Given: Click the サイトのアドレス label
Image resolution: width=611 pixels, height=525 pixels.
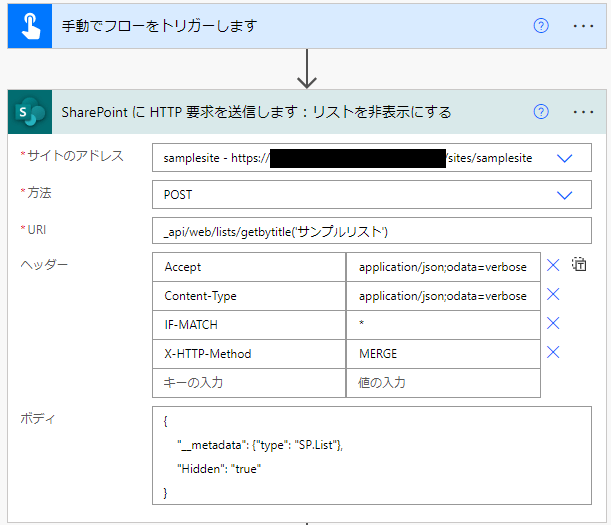Looking at the screenshot, I should [75, 156].
